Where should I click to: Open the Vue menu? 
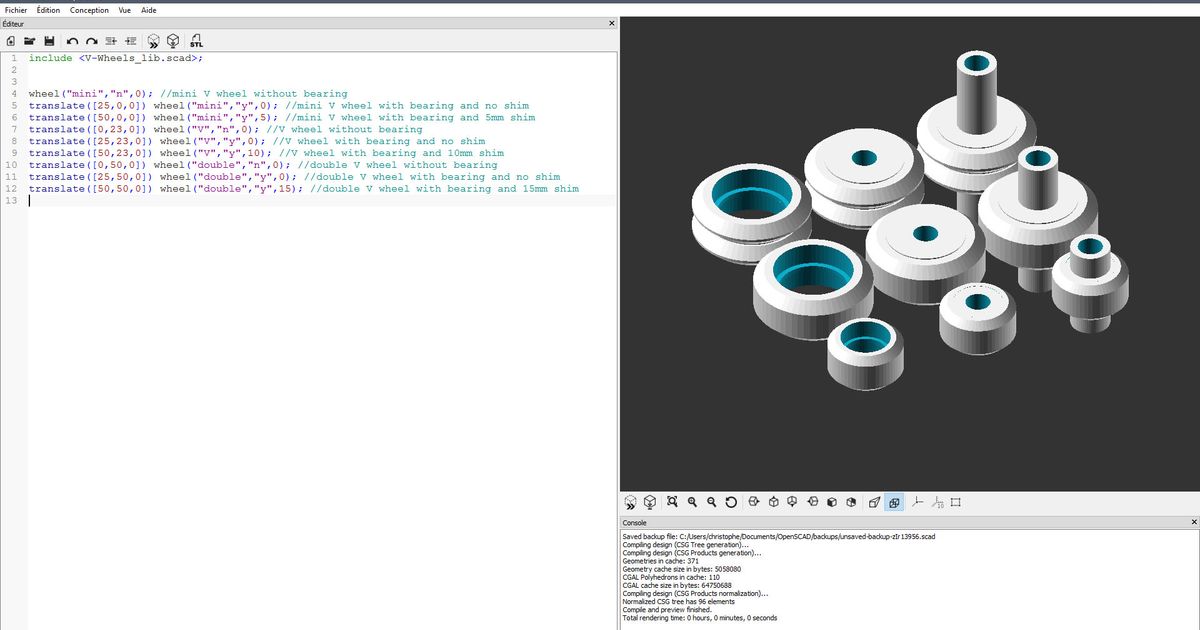[x=124, y=10]
